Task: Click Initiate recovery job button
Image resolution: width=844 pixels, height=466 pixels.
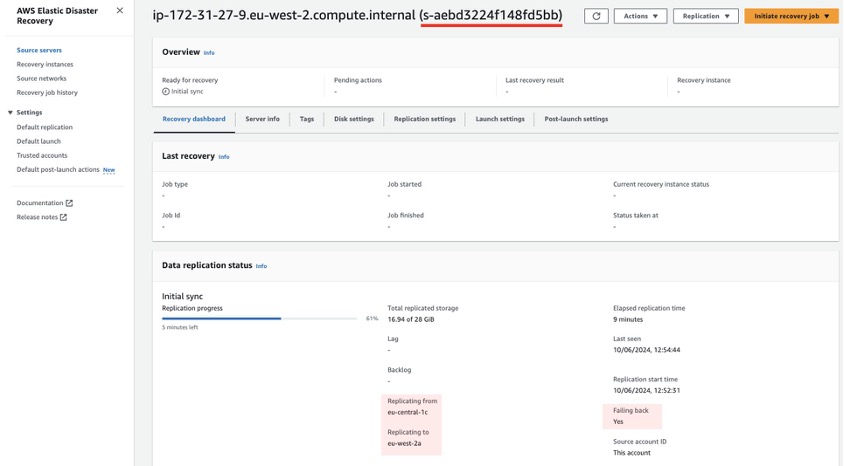Action: click(791, 16)
